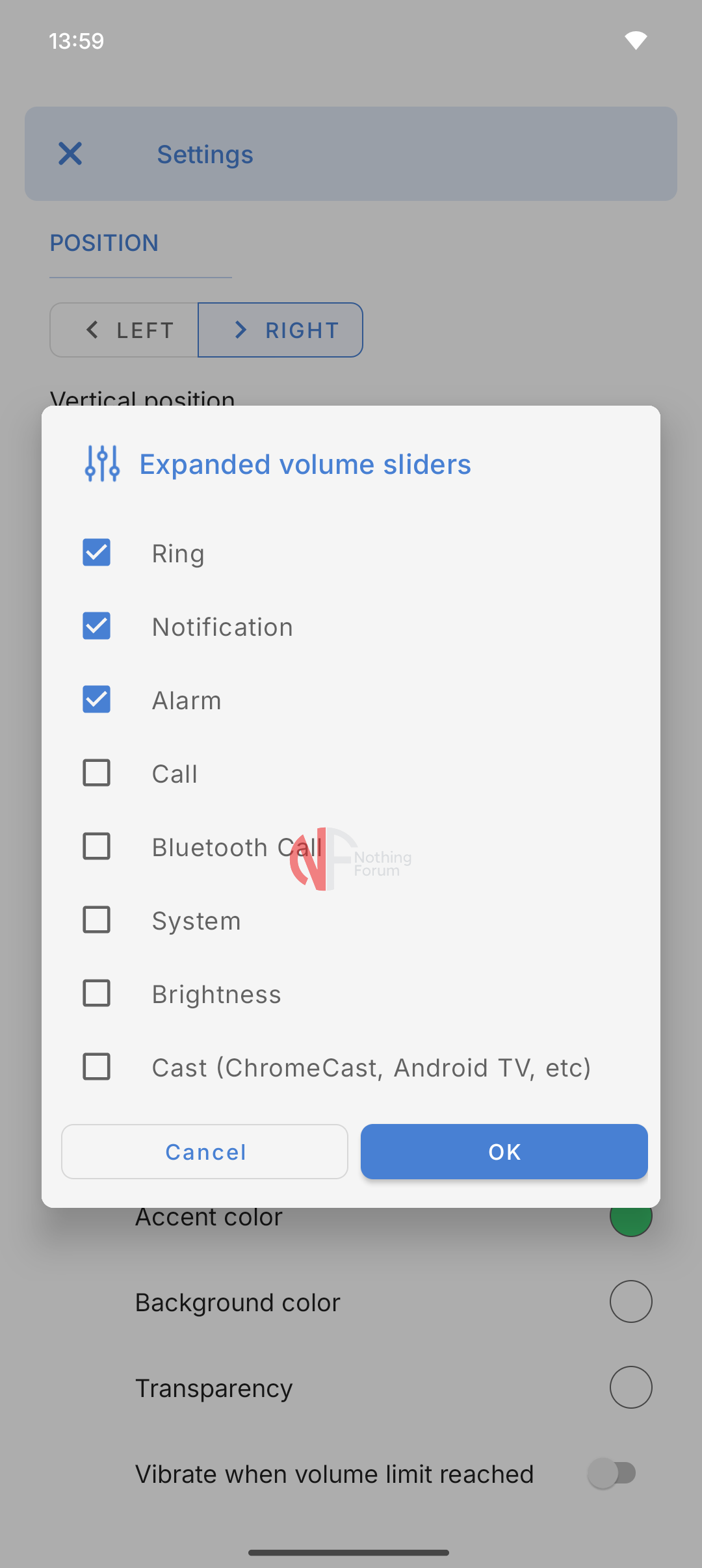Image resolution: width=702 pixels, height=1568 pixels.
Task: Confirm with the OK button
Action: (504, 1152)
